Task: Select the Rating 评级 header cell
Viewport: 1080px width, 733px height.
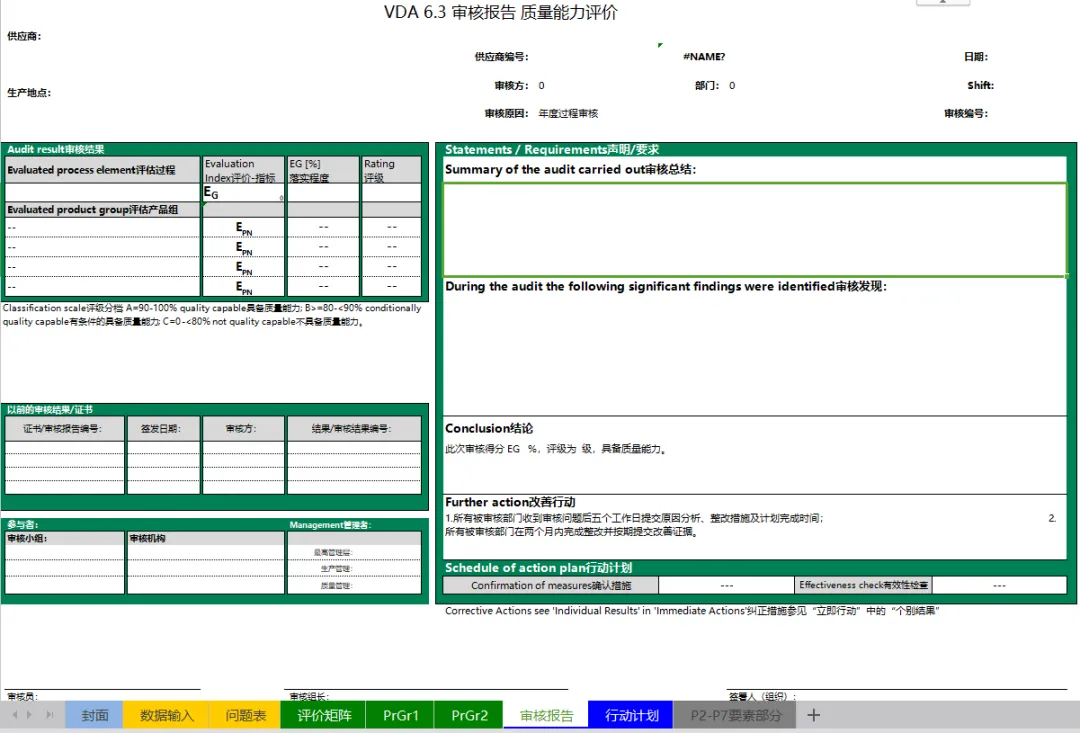Action: [x=391, y=169]
